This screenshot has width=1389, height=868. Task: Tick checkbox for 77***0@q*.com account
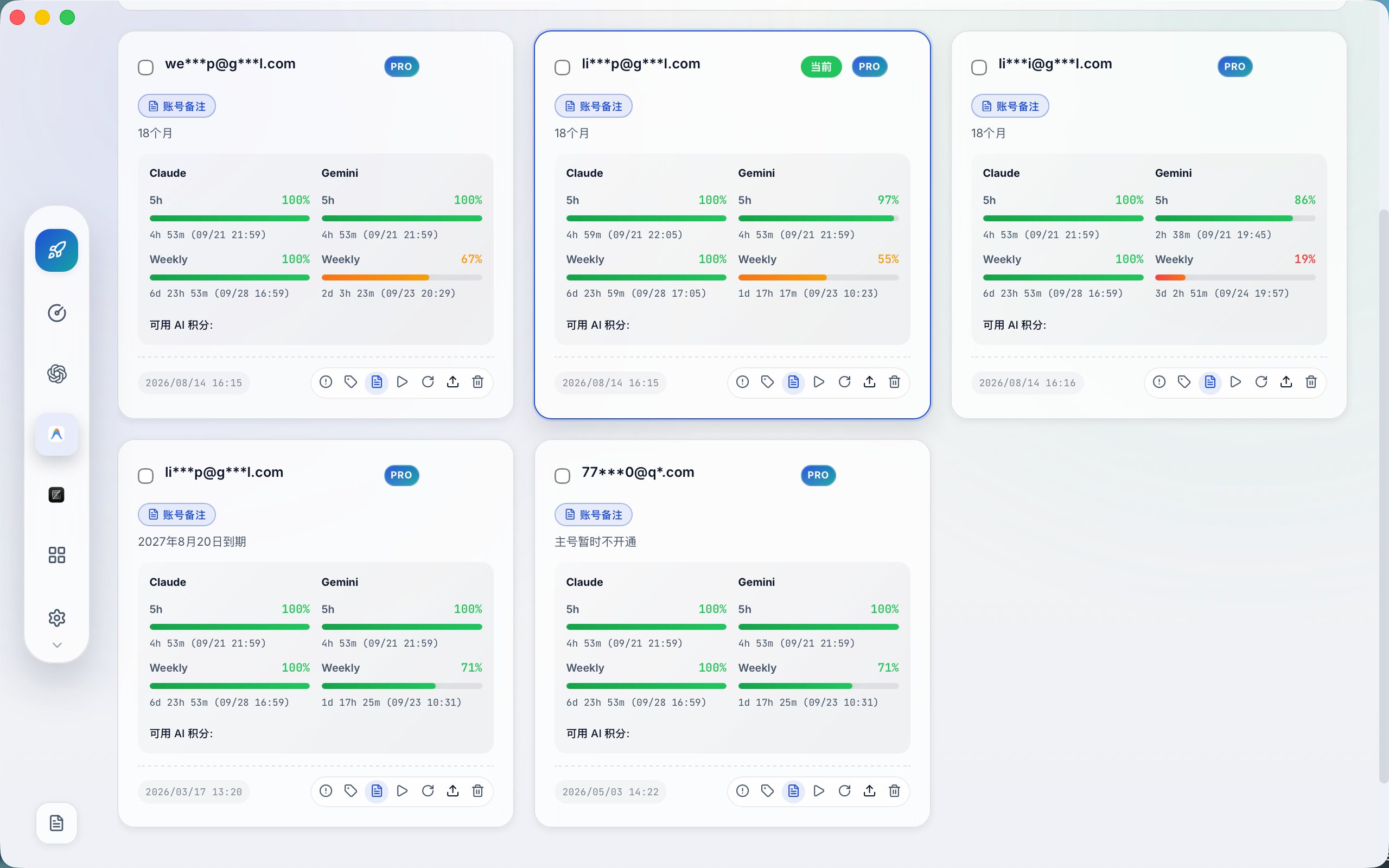pos(563,476)
